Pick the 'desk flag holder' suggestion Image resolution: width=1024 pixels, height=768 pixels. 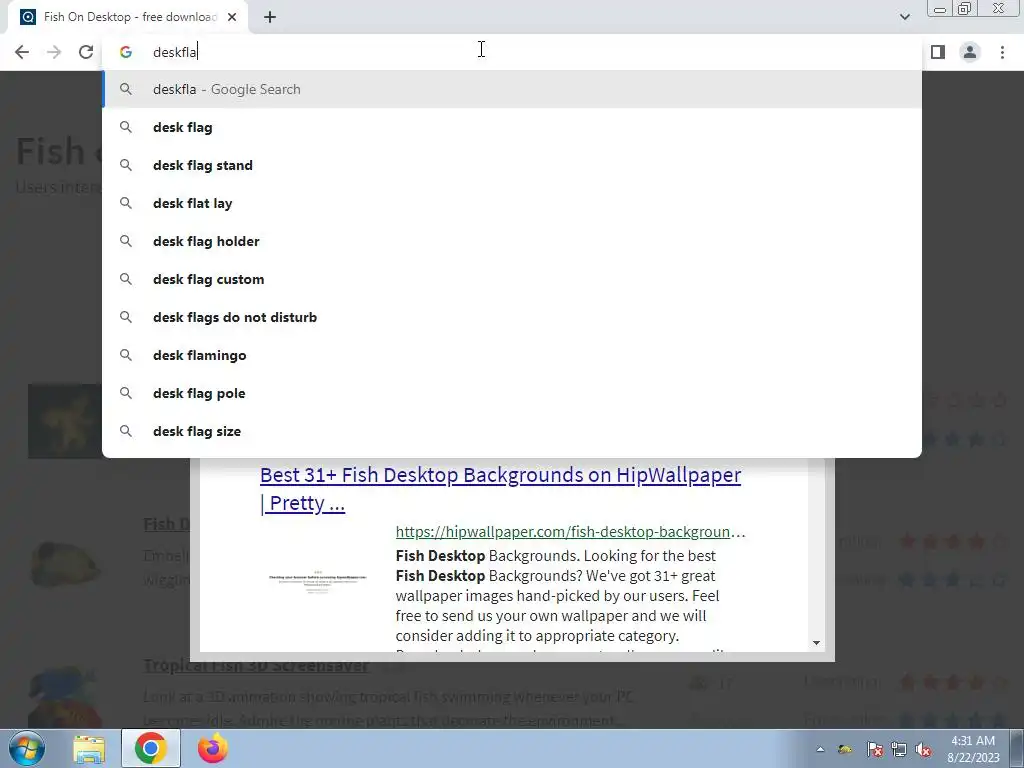click(512, 241)
